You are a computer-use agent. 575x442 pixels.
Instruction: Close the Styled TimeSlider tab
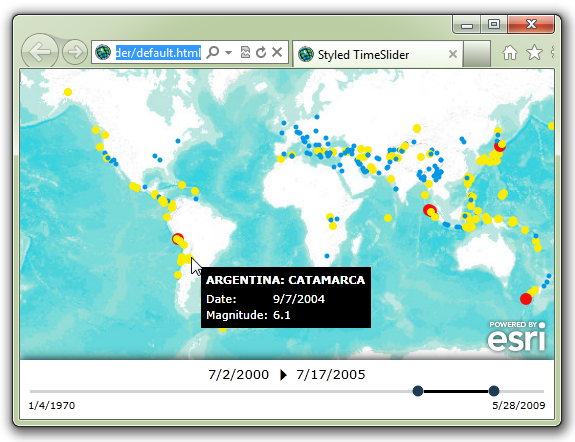click(x=453, y=54)
